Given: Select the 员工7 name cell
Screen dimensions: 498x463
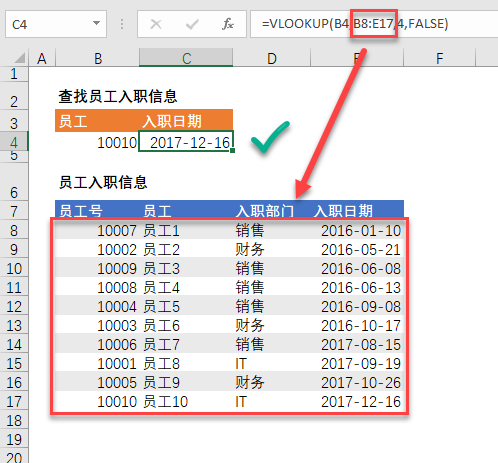Looking at the screenshot, I should point(186,344).
